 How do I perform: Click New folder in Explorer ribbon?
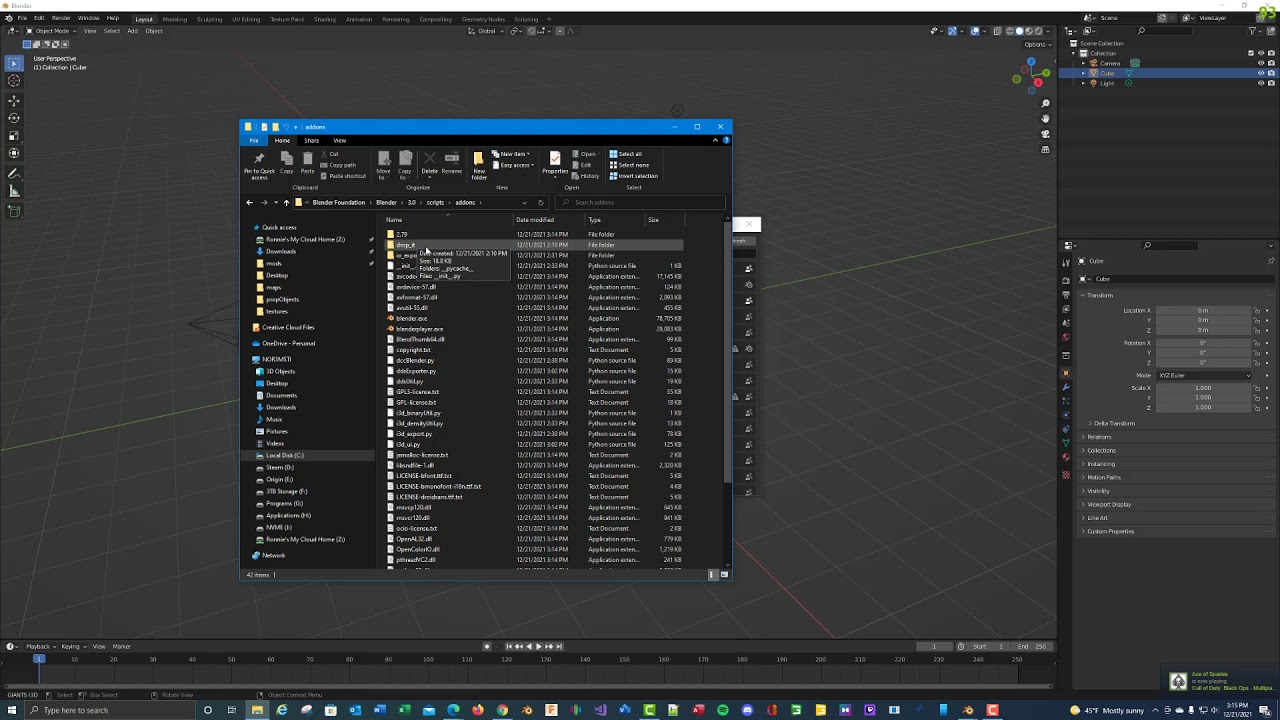click(479, 166)
